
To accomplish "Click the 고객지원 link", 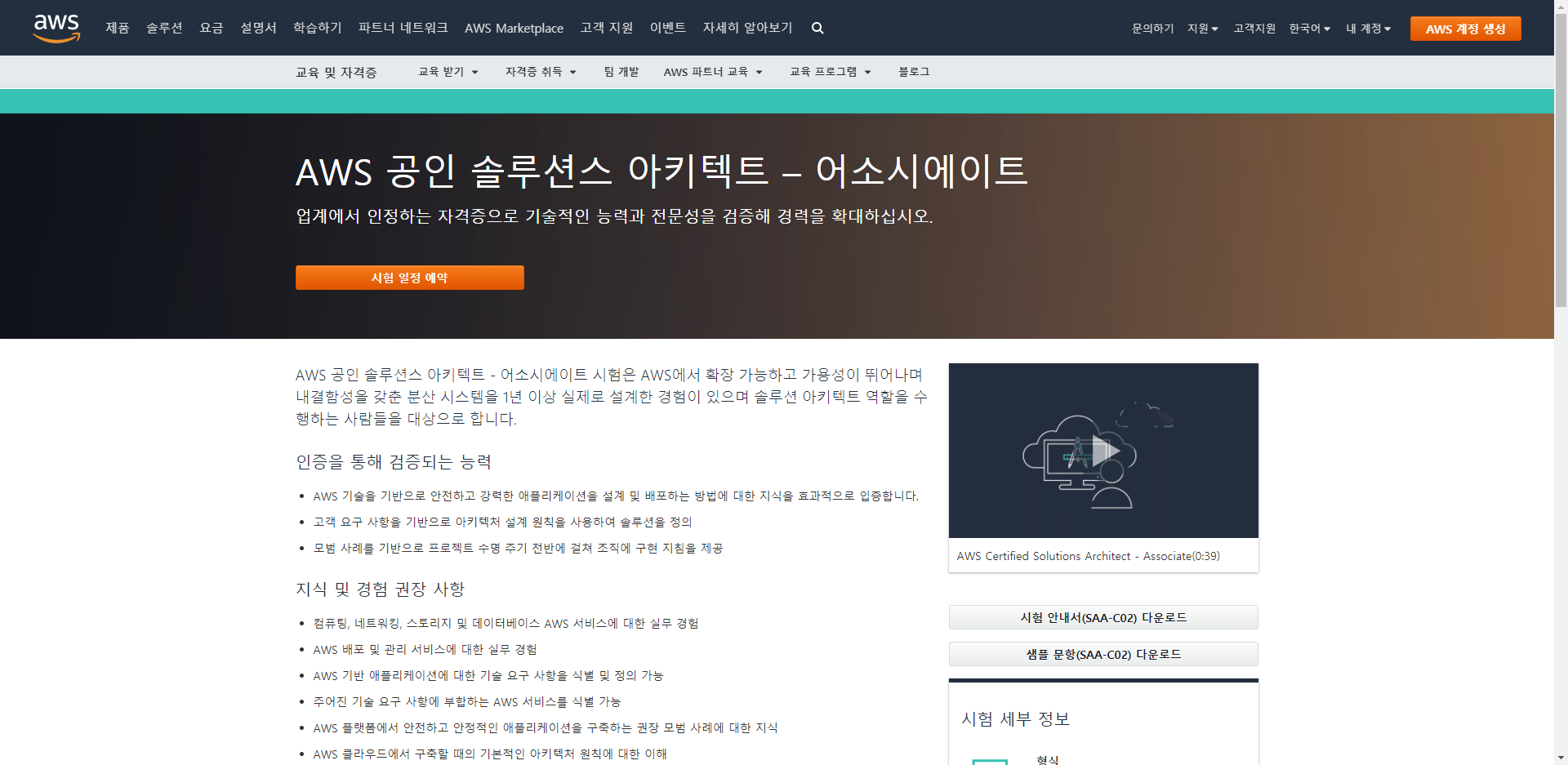I will click(x=1254, y=29).
